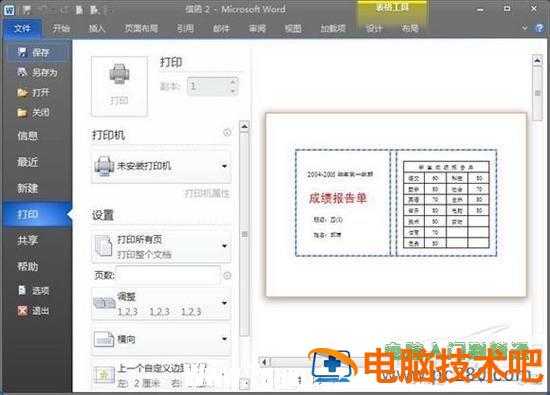
Task: Click the print preview page thumbnail
Action: (396, 205)
